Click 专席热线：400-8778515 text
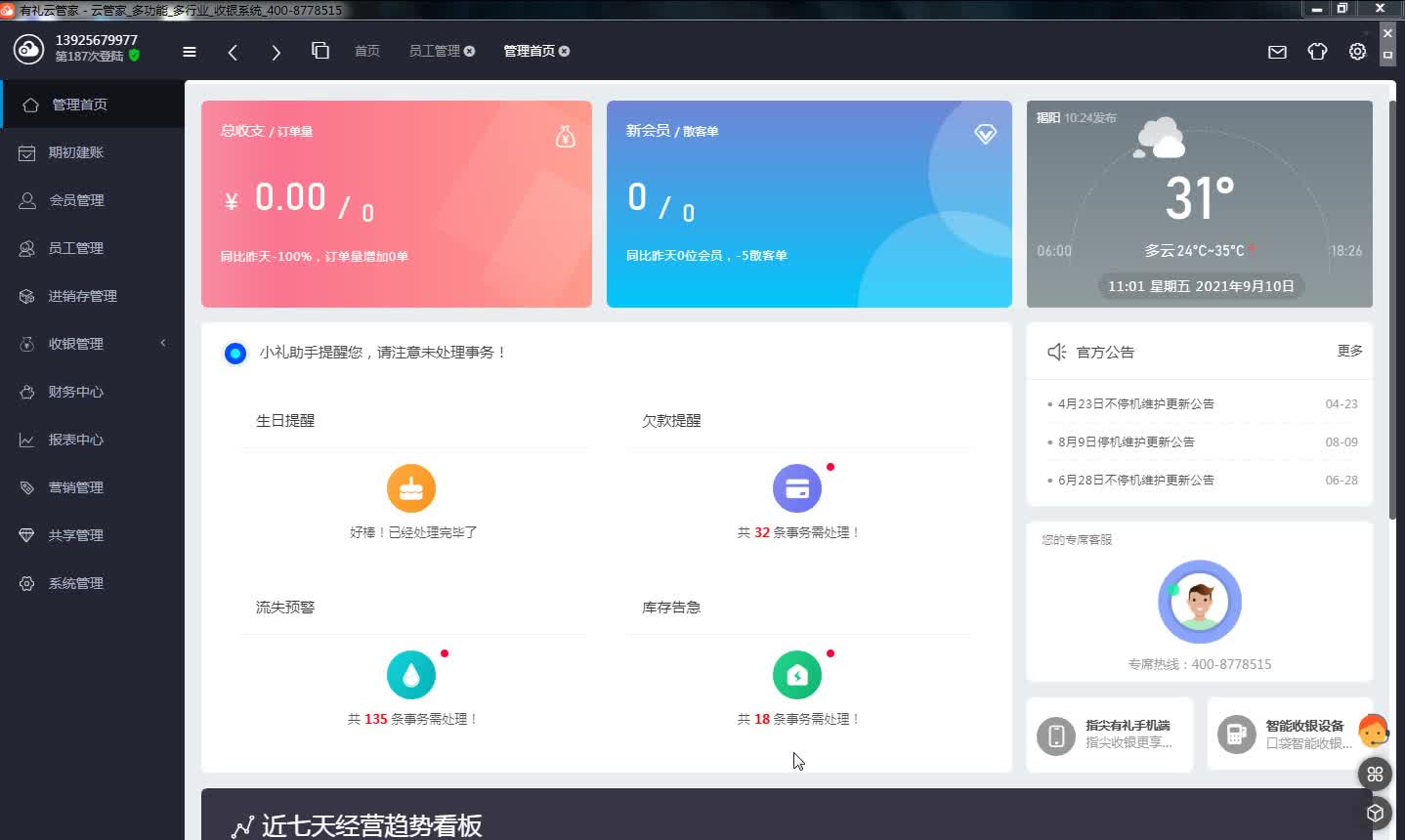The height and width of the screenshot is (840, 1405). point(1200,664)
